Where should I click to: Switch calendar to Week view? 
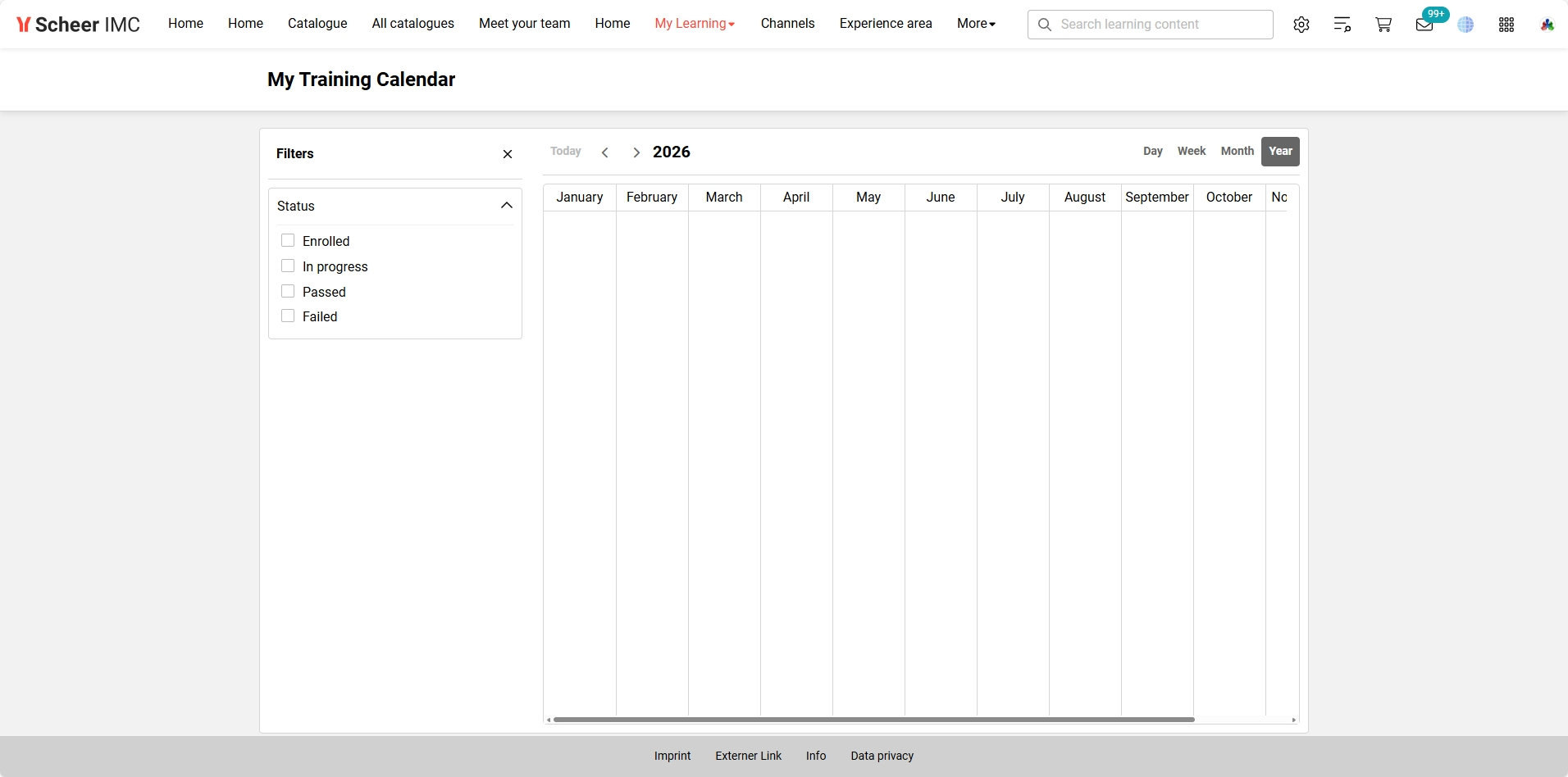coord(1192,151)
